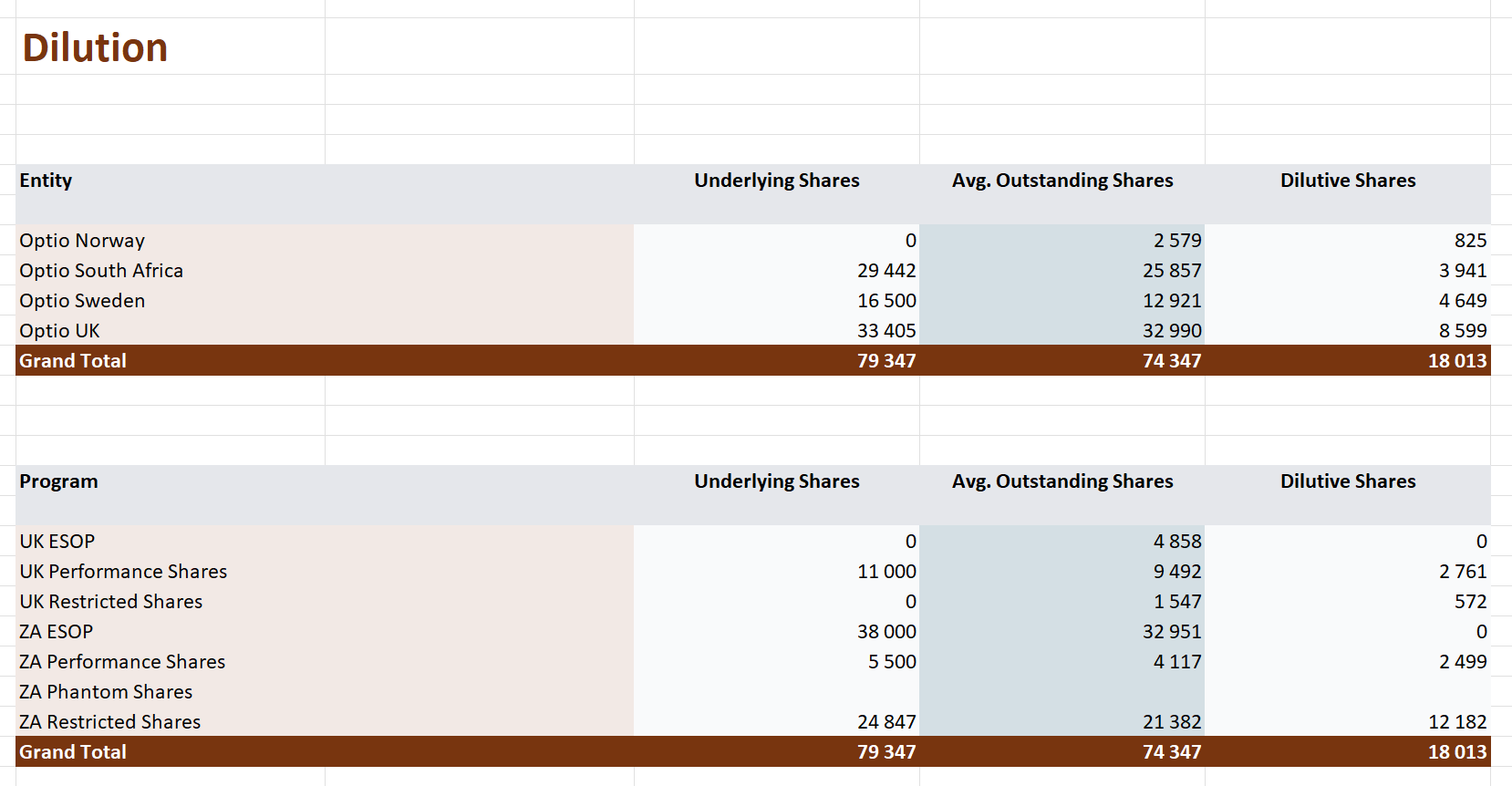The width and height of the screenshot is (1512, 786).
Task: Click the Program table's Dilutive Shares header
Action: point(1348,481)
